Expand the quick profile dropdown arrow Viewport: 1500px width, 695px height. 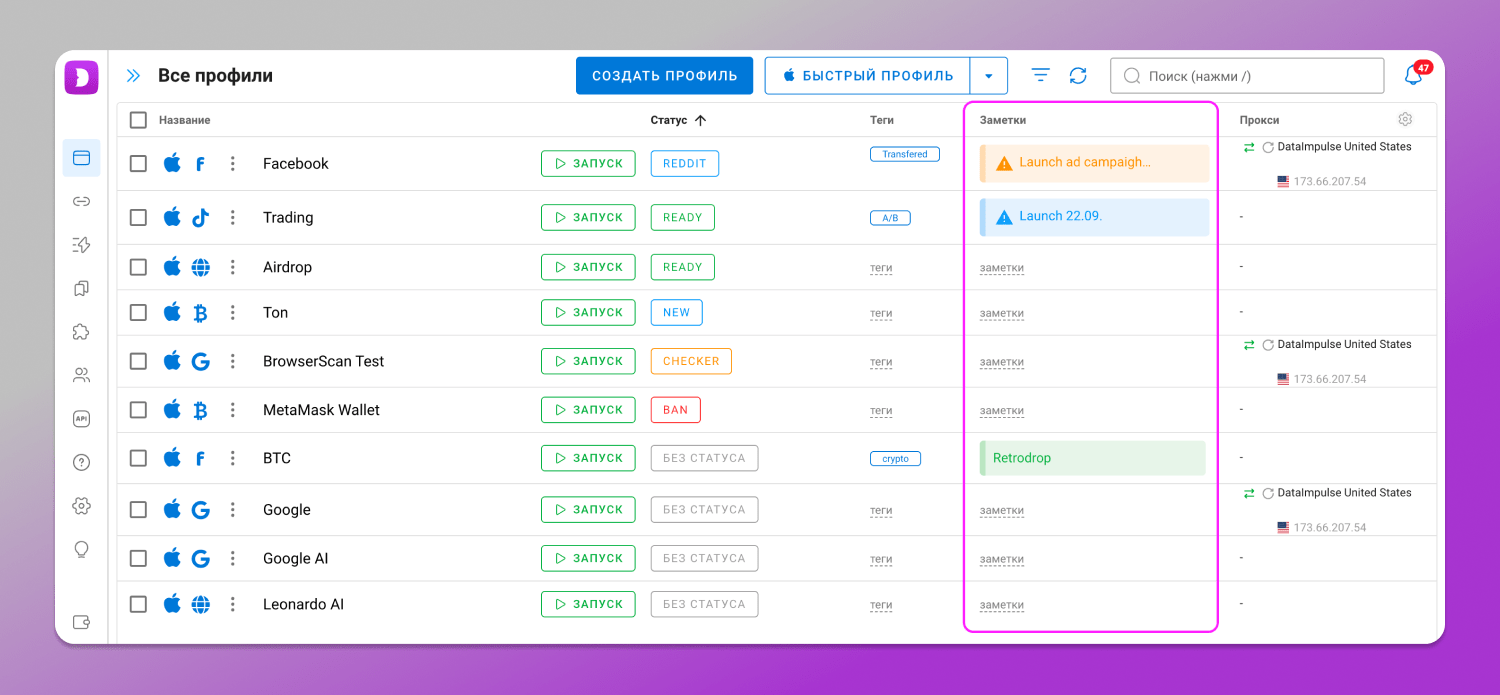click(988, 76)
